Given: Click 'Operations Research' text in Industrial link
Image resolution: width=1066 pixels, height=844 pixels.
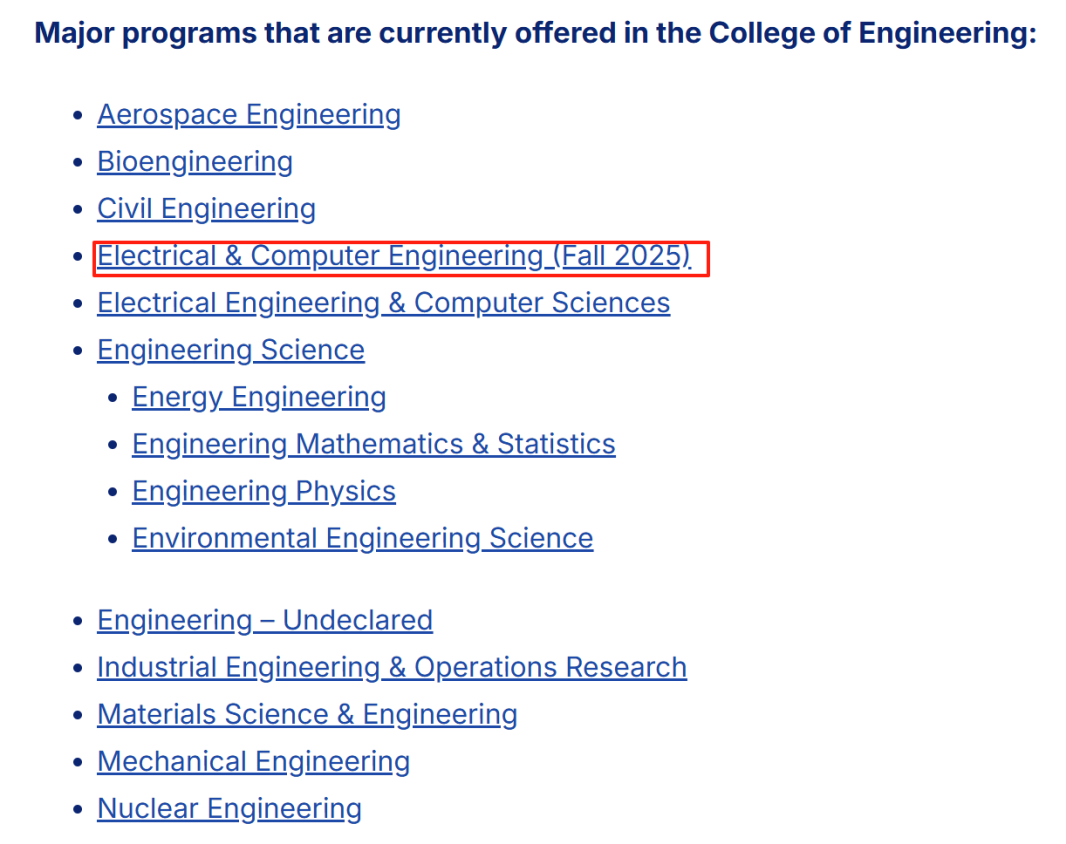Looking at the screenshot, I should tap(551, 667).
